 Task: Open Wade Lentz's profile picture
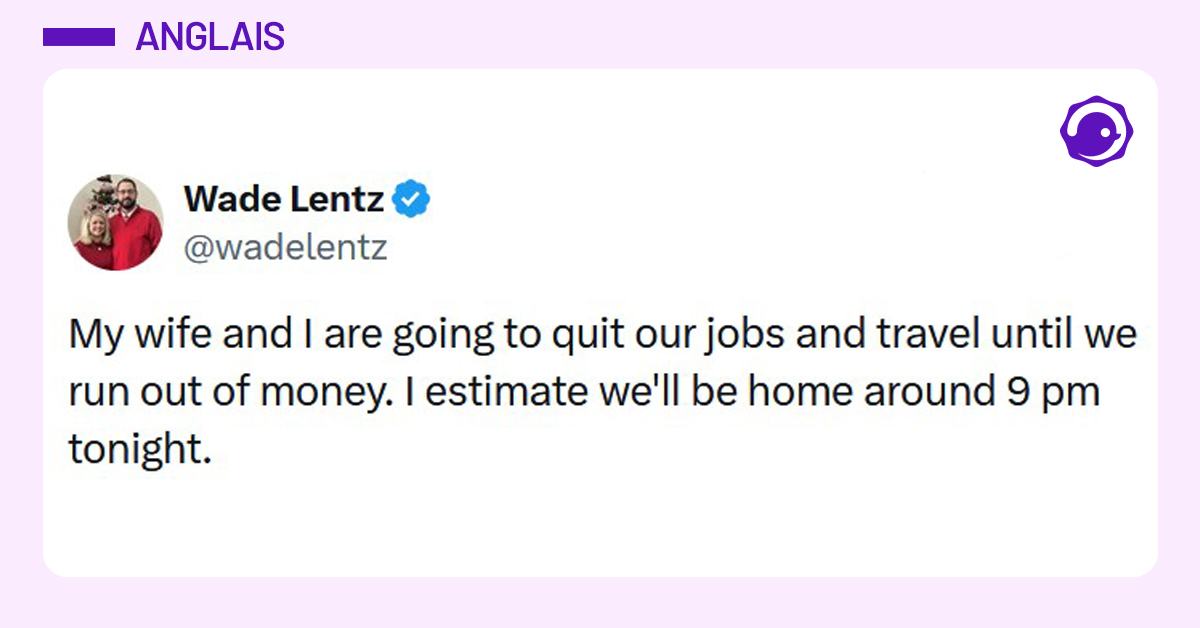115,222
